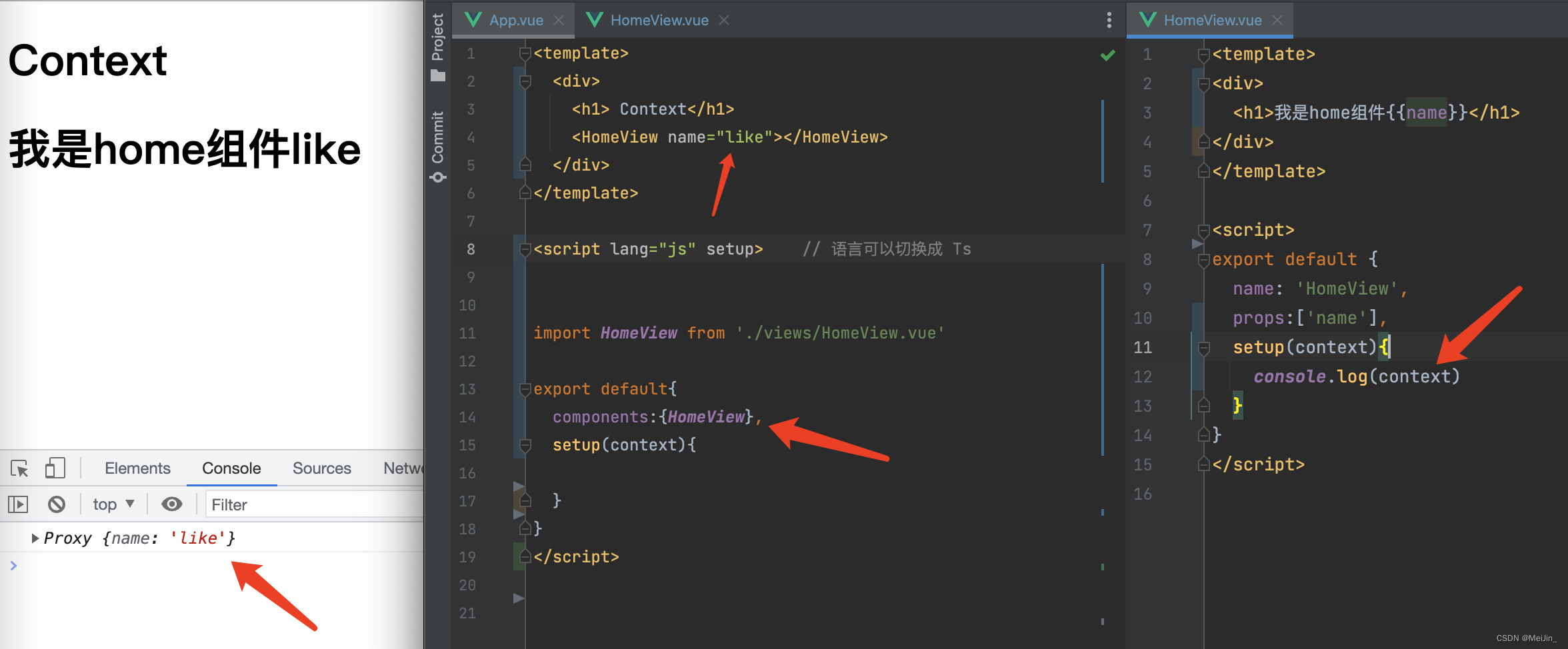Focus the console Filter field
1568x649 pixels.
(315, 504)
